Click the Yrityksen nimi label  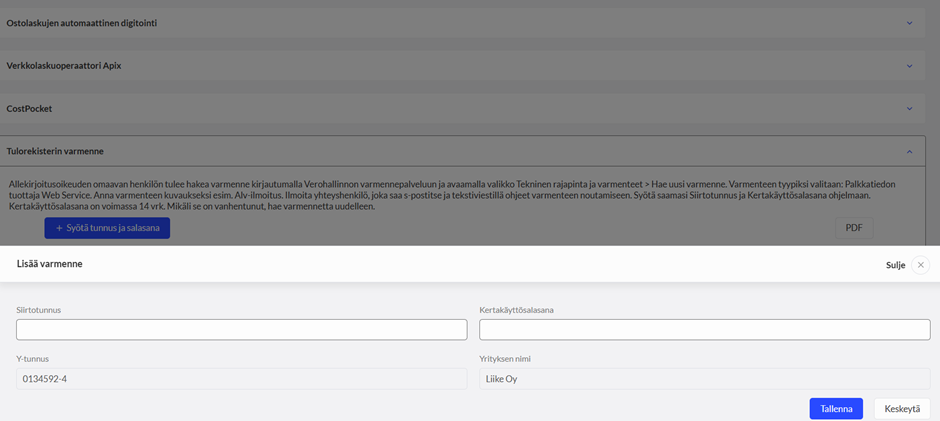(505, 359)
